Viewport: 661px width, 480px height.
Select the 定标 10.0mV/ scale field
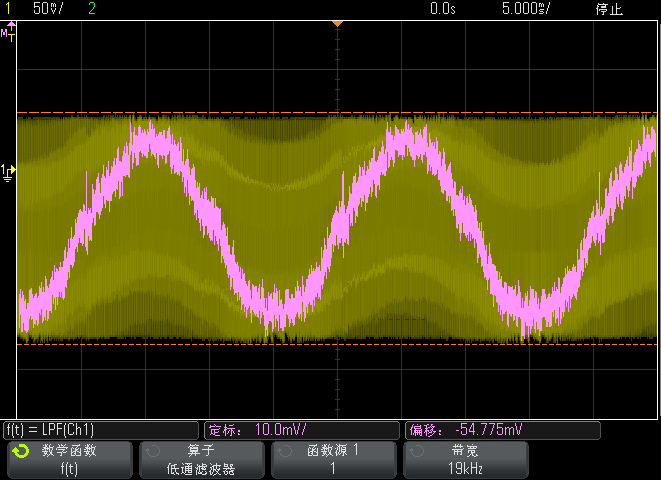301,430
